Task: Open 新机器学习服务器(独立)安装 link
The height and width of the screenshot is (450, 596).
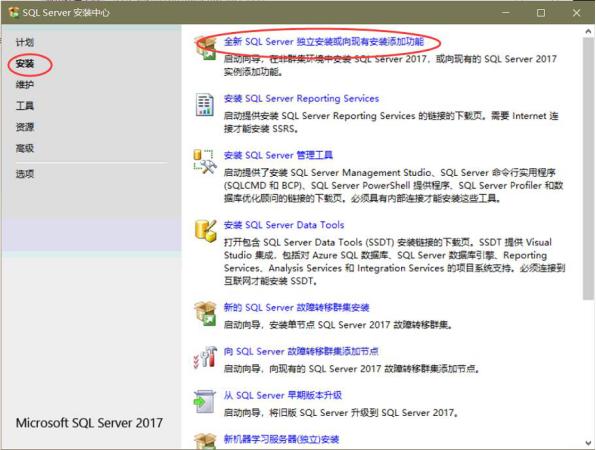Action: point(281,439)
